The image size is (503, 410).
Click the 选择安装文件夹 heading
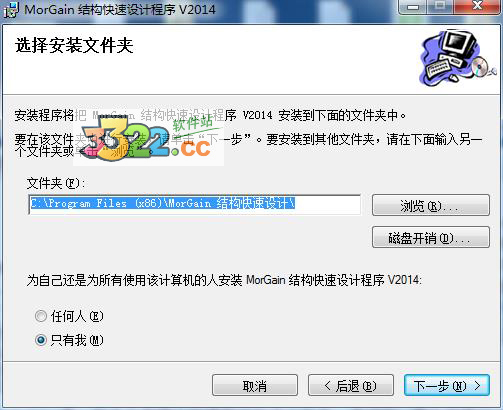pos(74,45)
